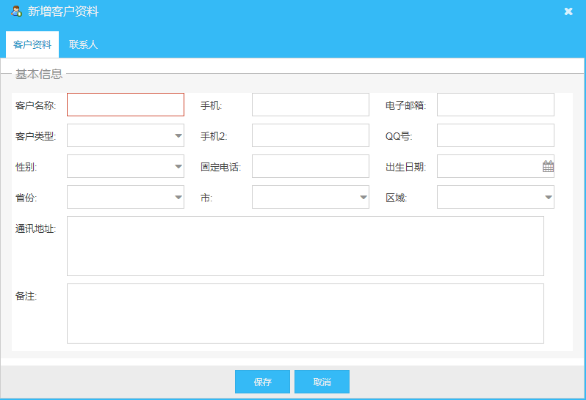The image size is (586, 400).
Task: Focus the 客户名称 input field
Action: click(126, 105)
